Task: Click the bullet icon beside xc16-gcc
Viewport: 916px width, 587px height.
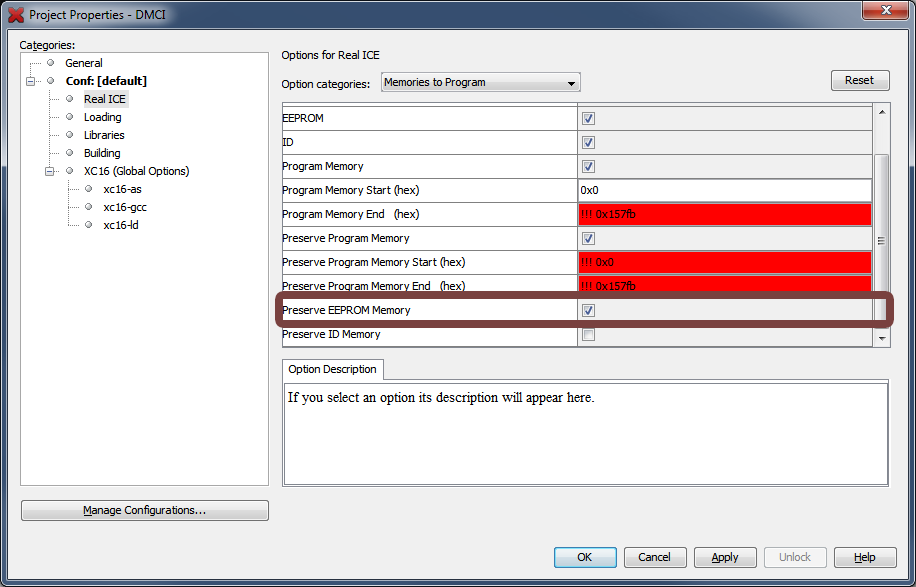Action: click(89, 207)
